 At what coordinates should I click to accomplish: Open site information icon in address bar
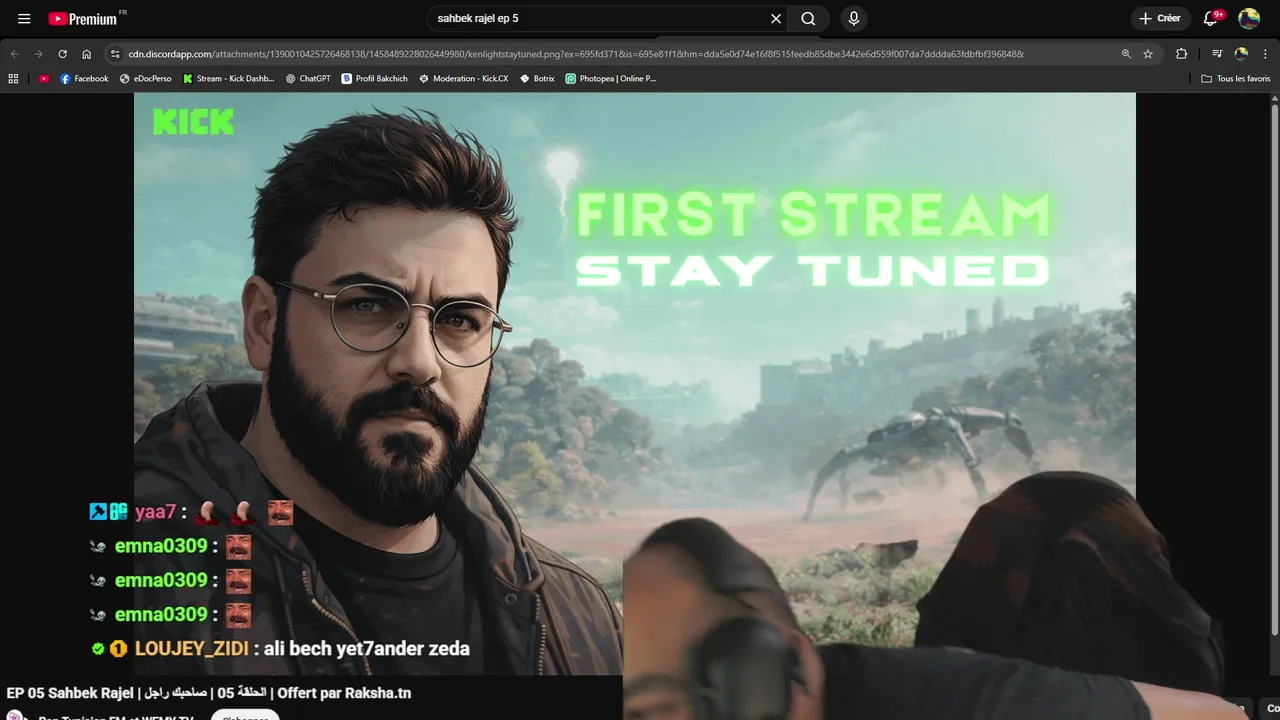pyautogui.click(x=115, y=54)
